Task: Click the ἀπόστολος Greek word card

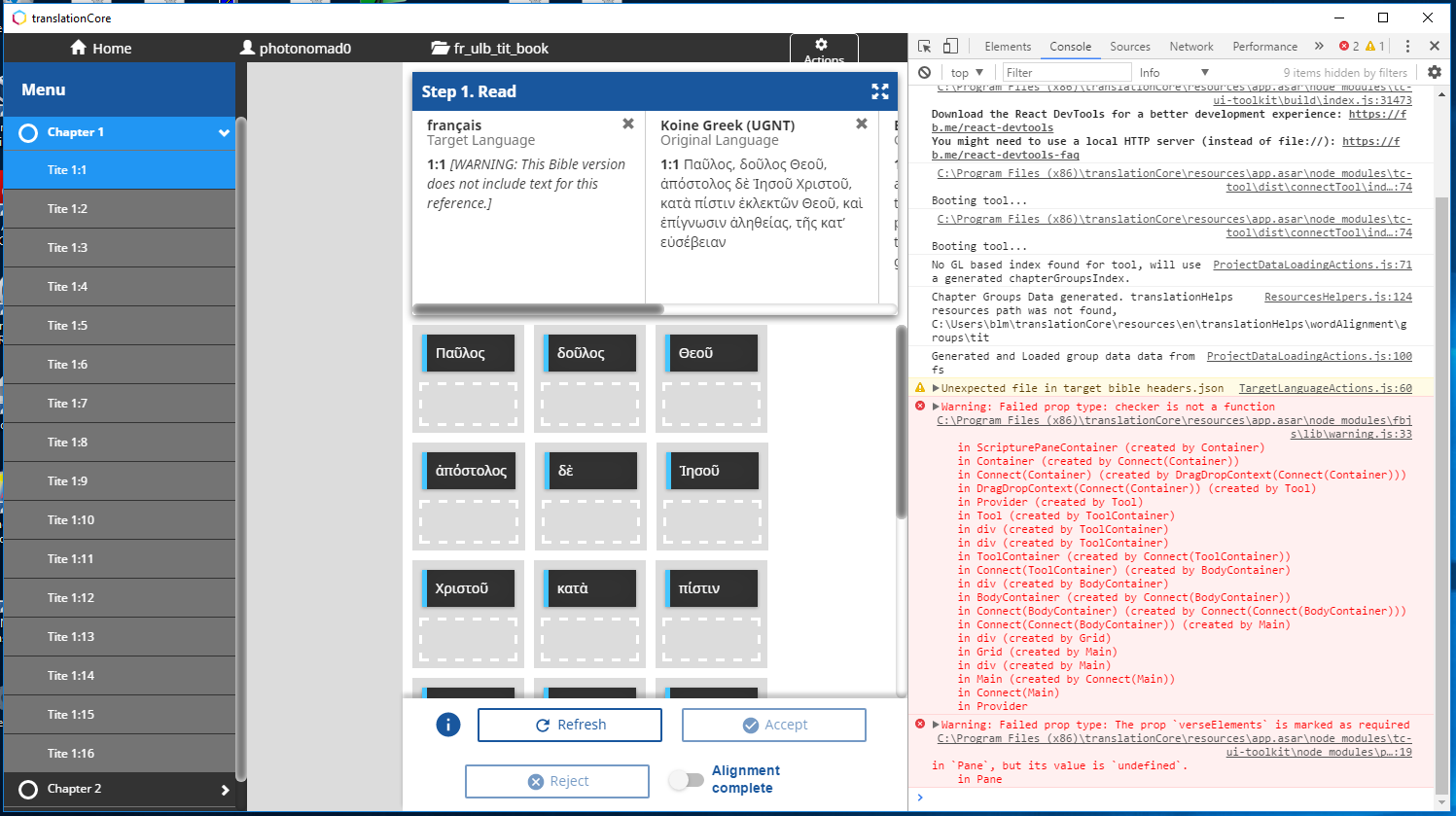Action: [468, 471]
